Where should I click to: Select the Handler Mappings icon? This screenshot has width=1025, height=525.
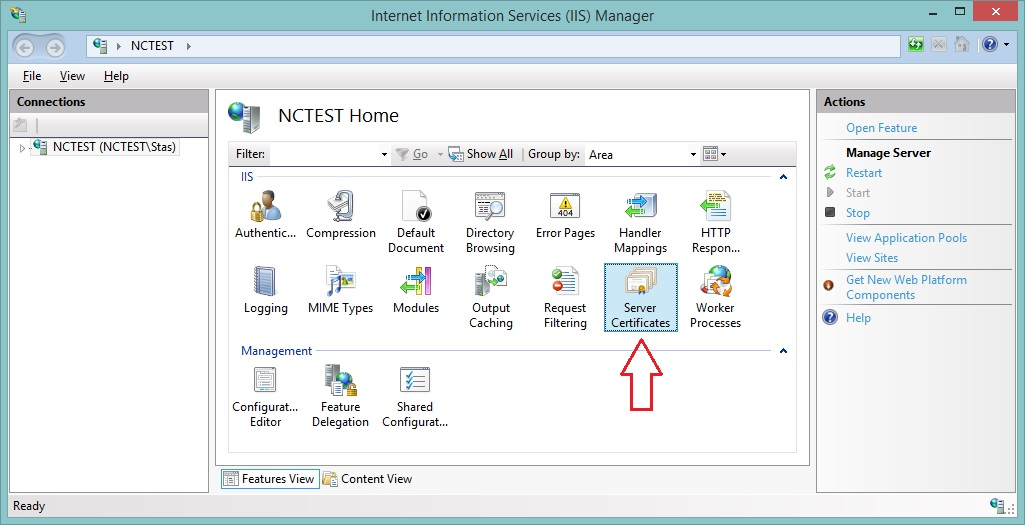point(640,222)
